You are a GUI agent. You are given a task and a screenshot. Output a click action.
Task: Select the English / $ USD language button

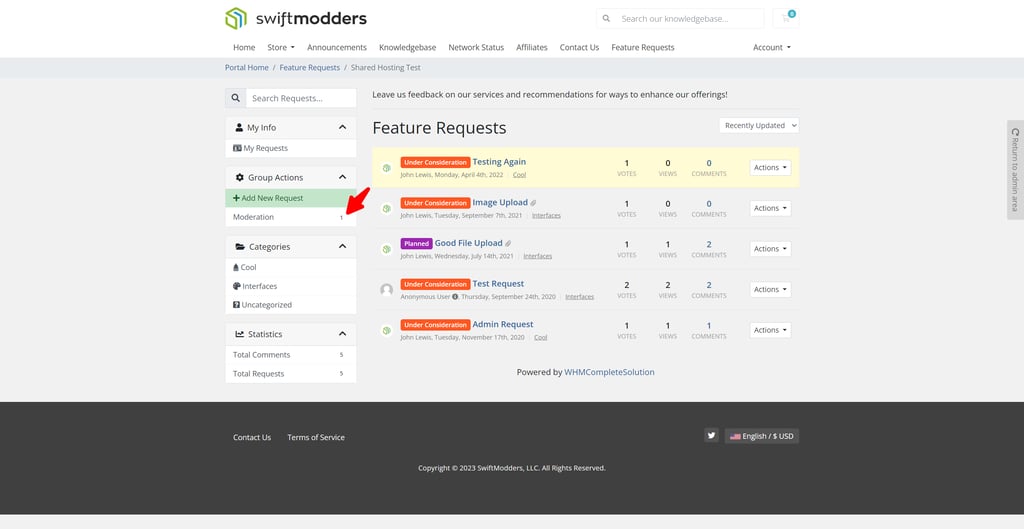point(761,436)
